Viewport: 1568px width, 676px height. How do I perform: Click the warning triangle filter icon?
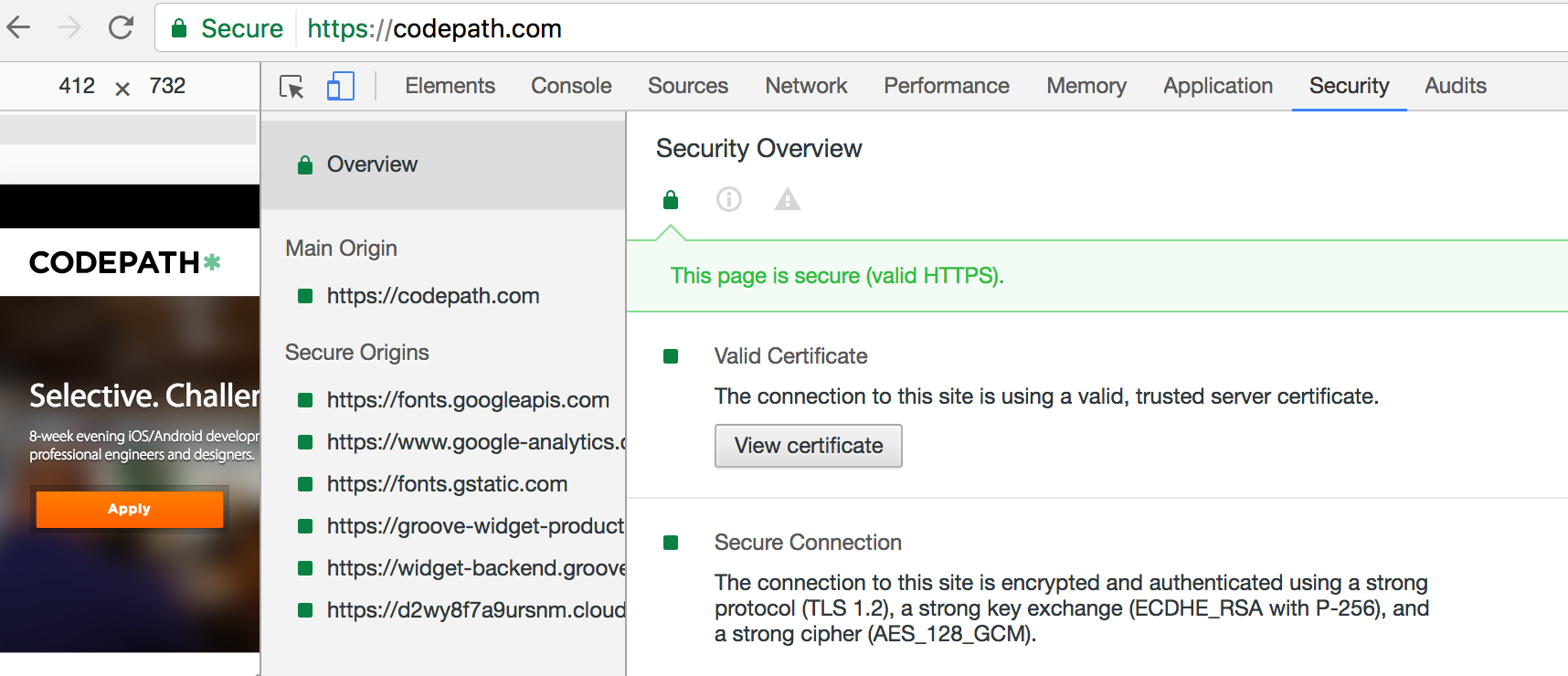(x=787, y=199)
